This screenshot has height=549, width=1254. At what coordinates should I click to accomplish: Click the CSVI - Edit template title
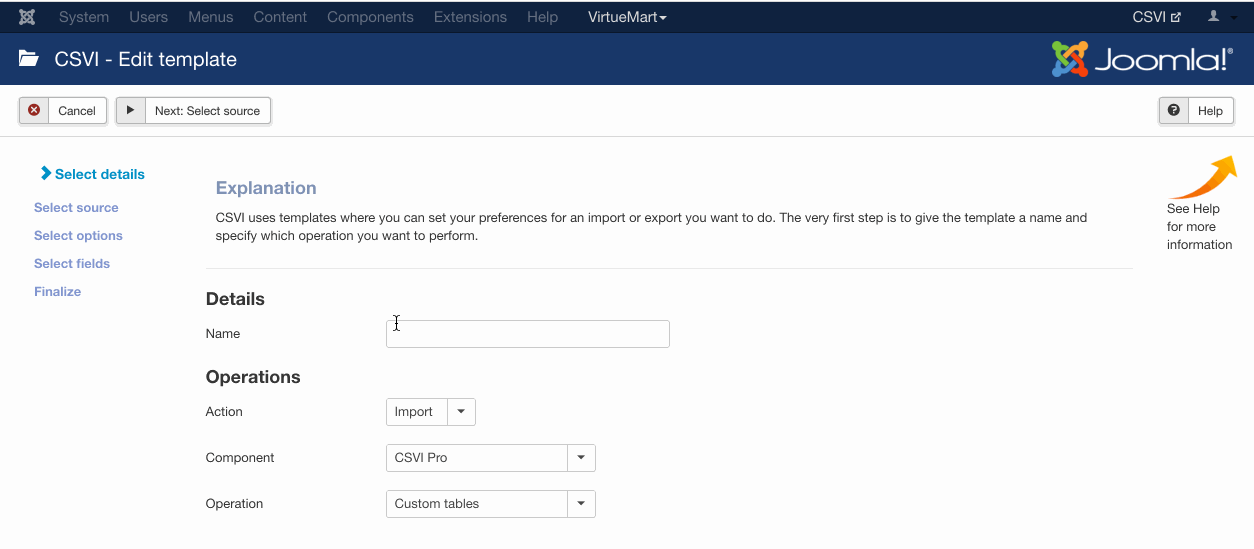146,59
